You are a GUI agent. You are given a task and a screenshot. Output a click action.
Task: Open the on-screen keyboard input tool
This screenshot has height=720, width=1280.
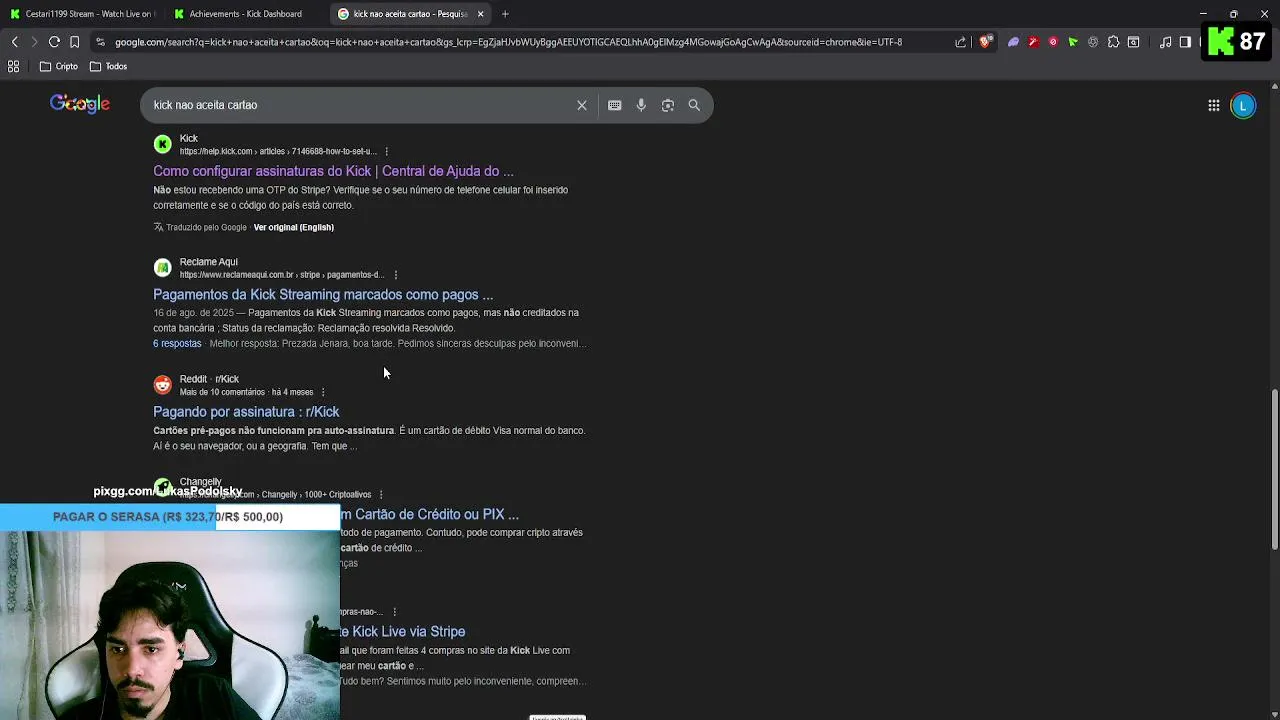(615, 105)
